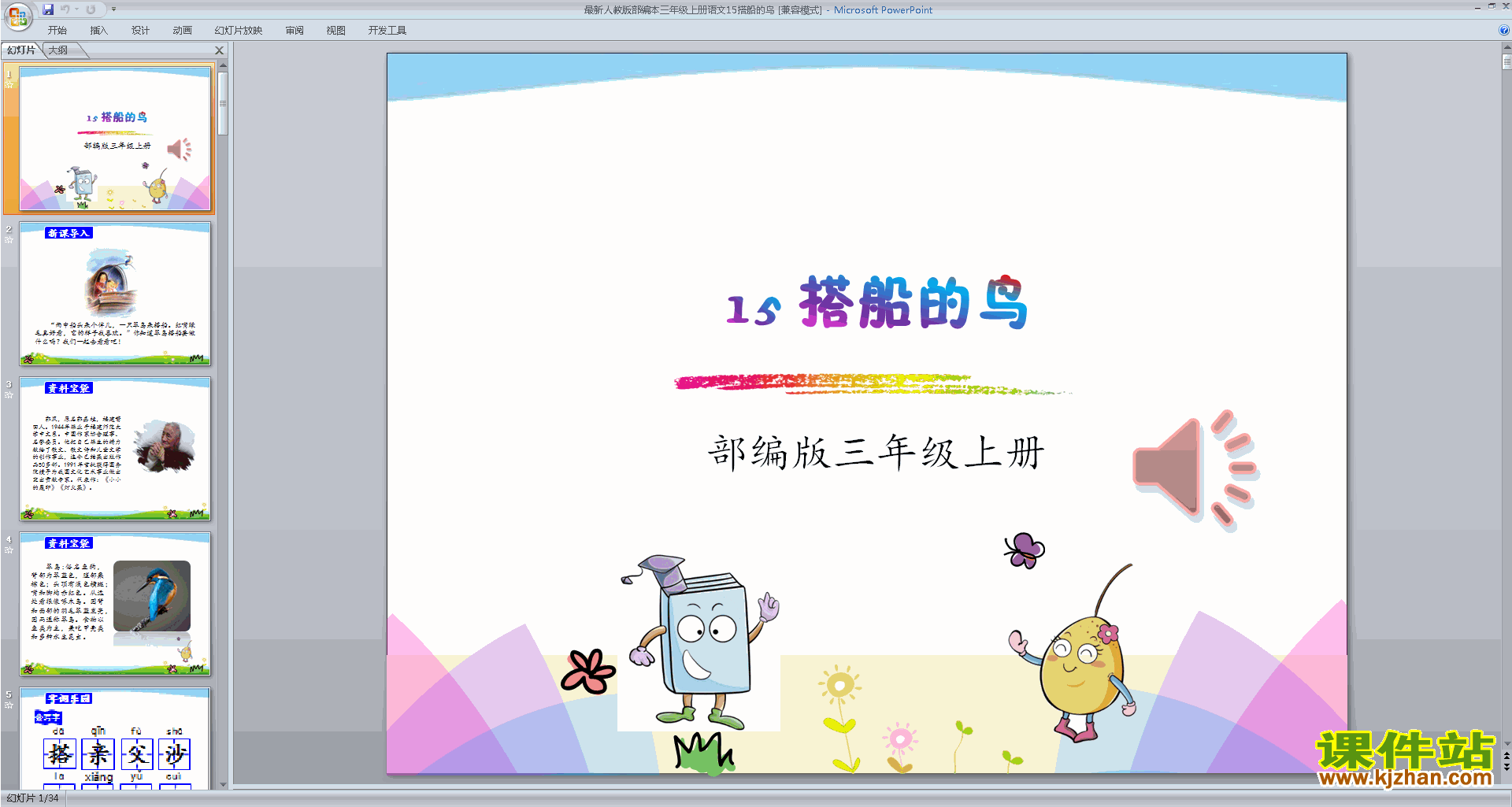Select slide 1 thumbnail 搭船的鸟

tap(115, 139)
